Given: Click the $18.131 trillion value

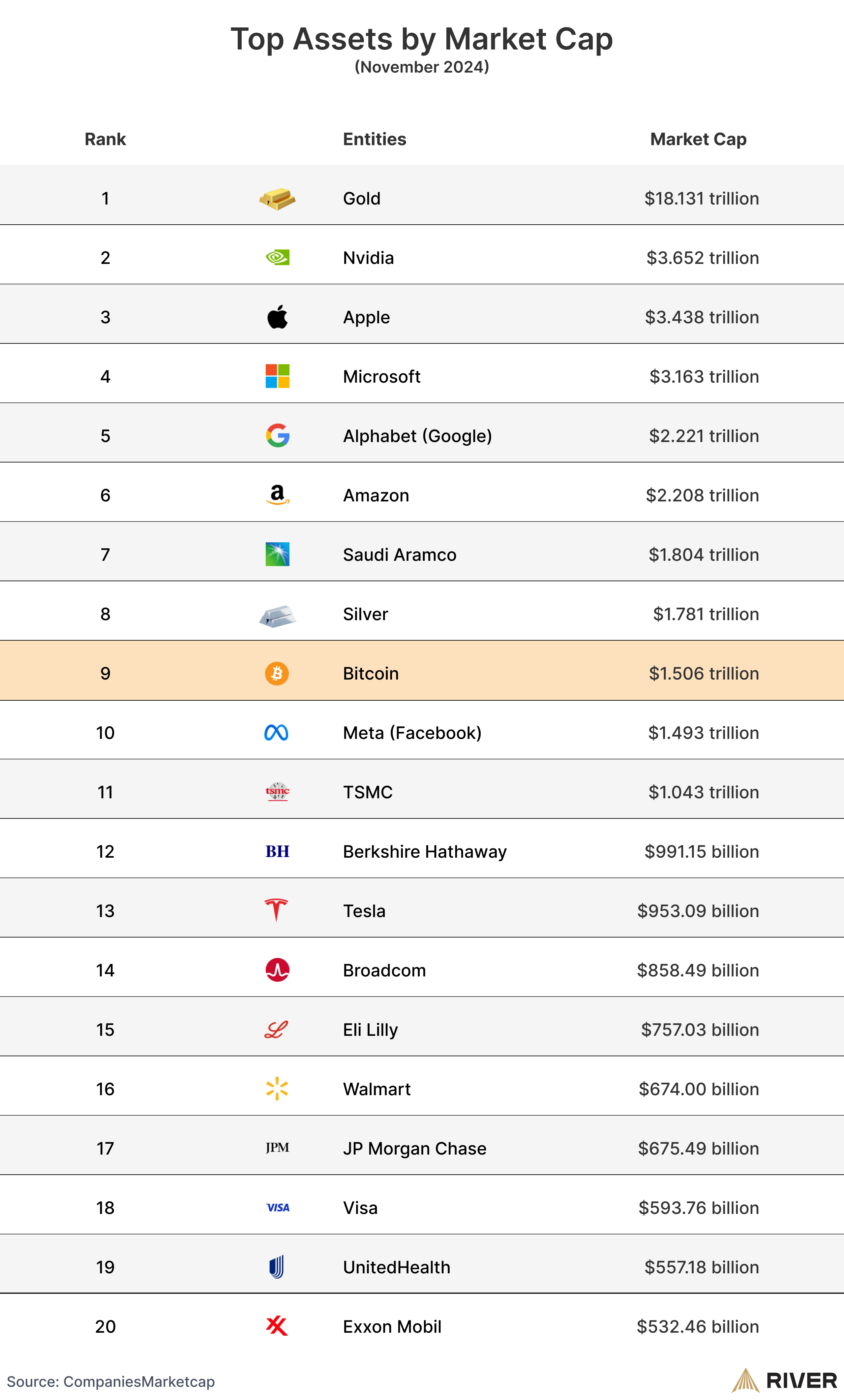Looking at the screenshot, I should [702, 198].
